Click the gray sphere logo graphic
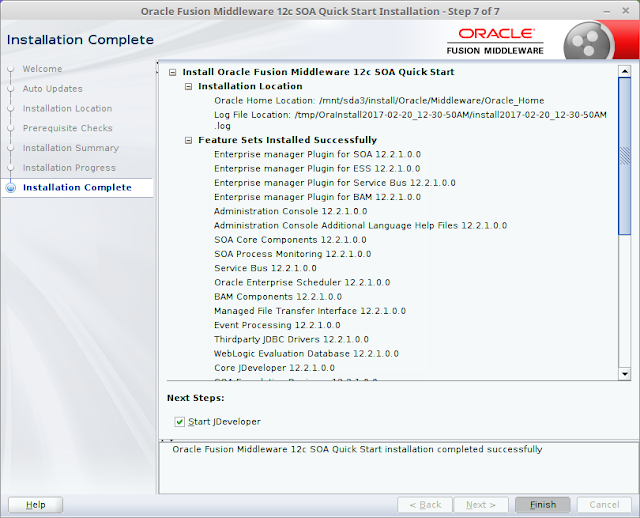 pos(587,42)
